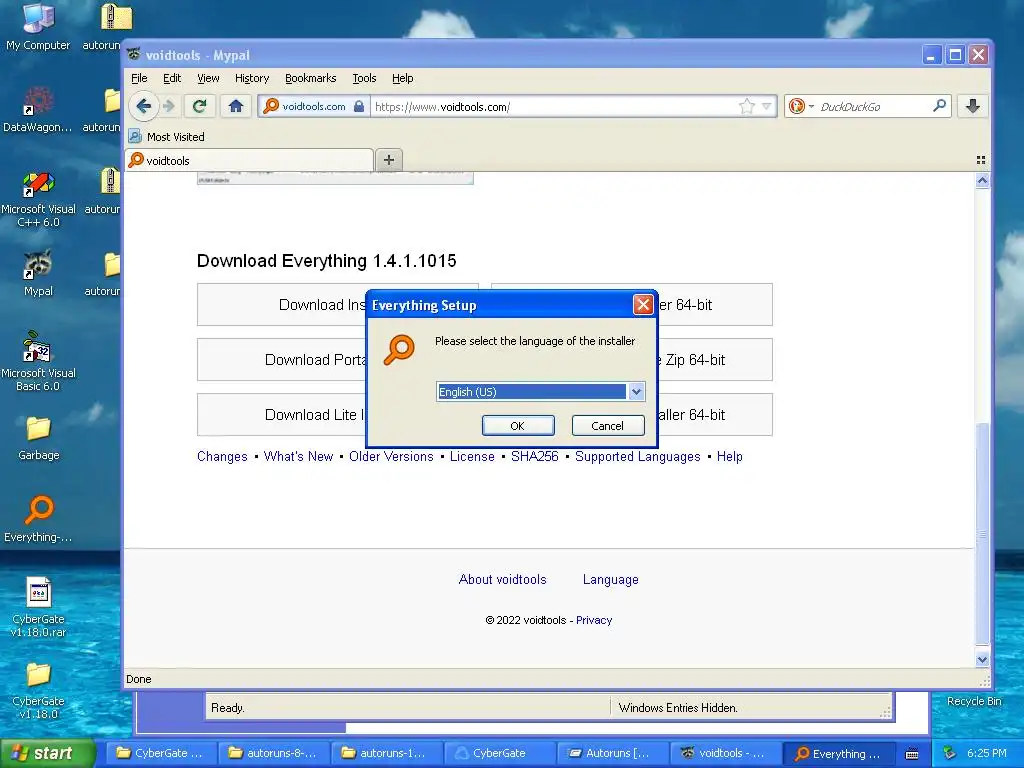Open the DuckDuckGo search engine selector
The height and width of the screenshot is (768, 1024).
[x=801, y=106]
